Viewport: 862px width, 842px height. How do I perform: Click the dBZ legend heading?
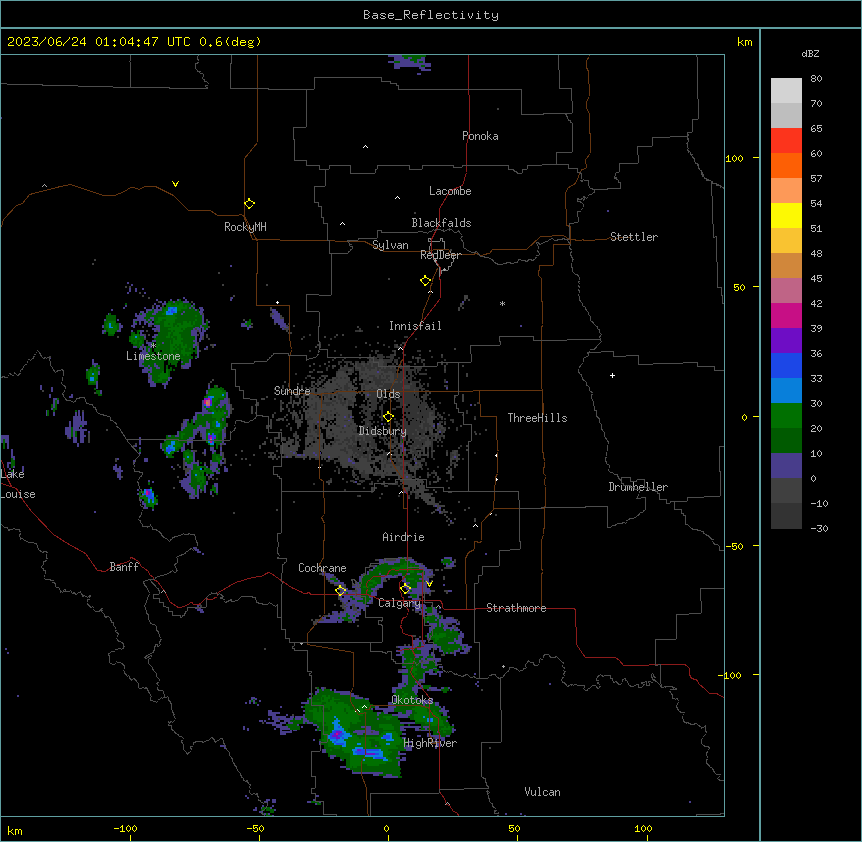810,54
